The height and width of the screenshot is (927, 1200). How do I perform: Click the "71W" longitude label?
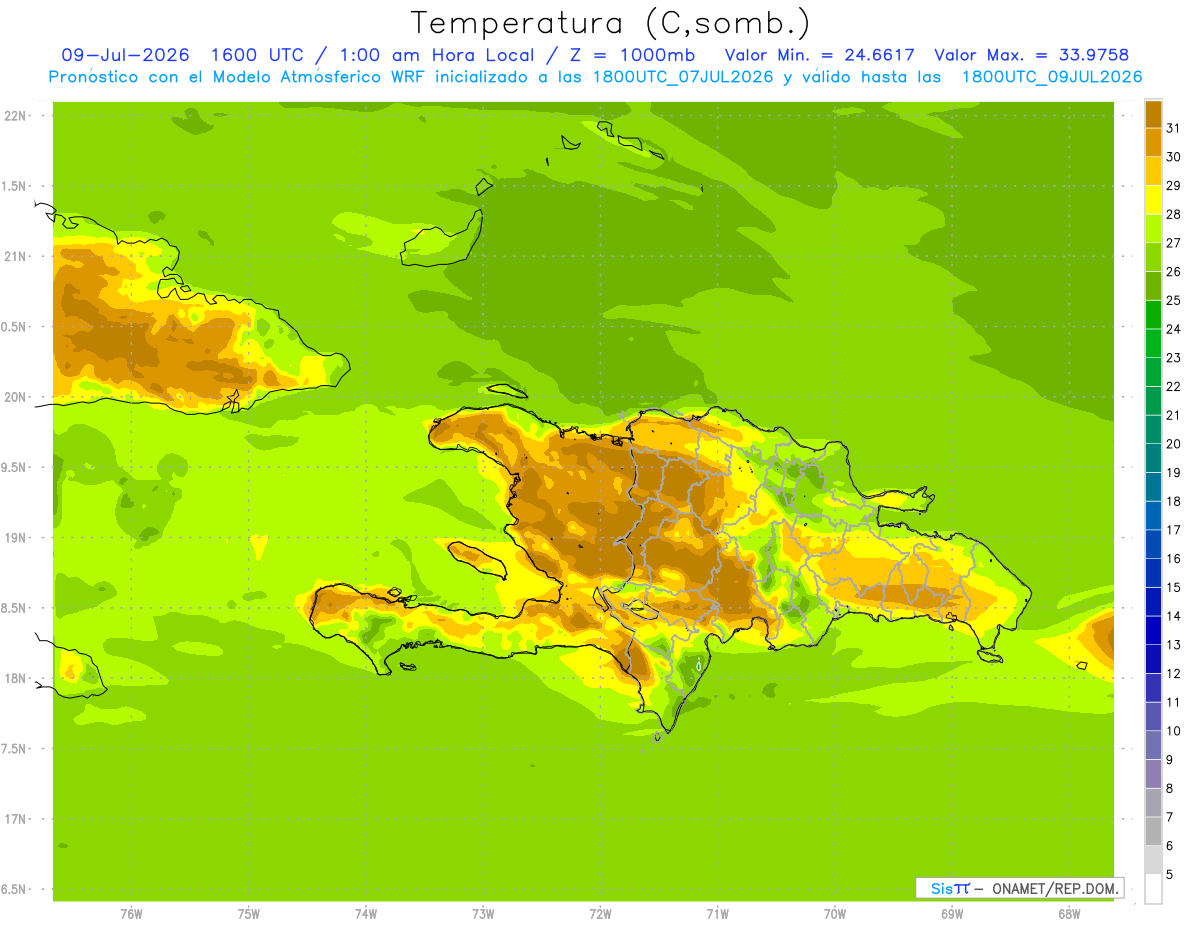pos(717,913)
